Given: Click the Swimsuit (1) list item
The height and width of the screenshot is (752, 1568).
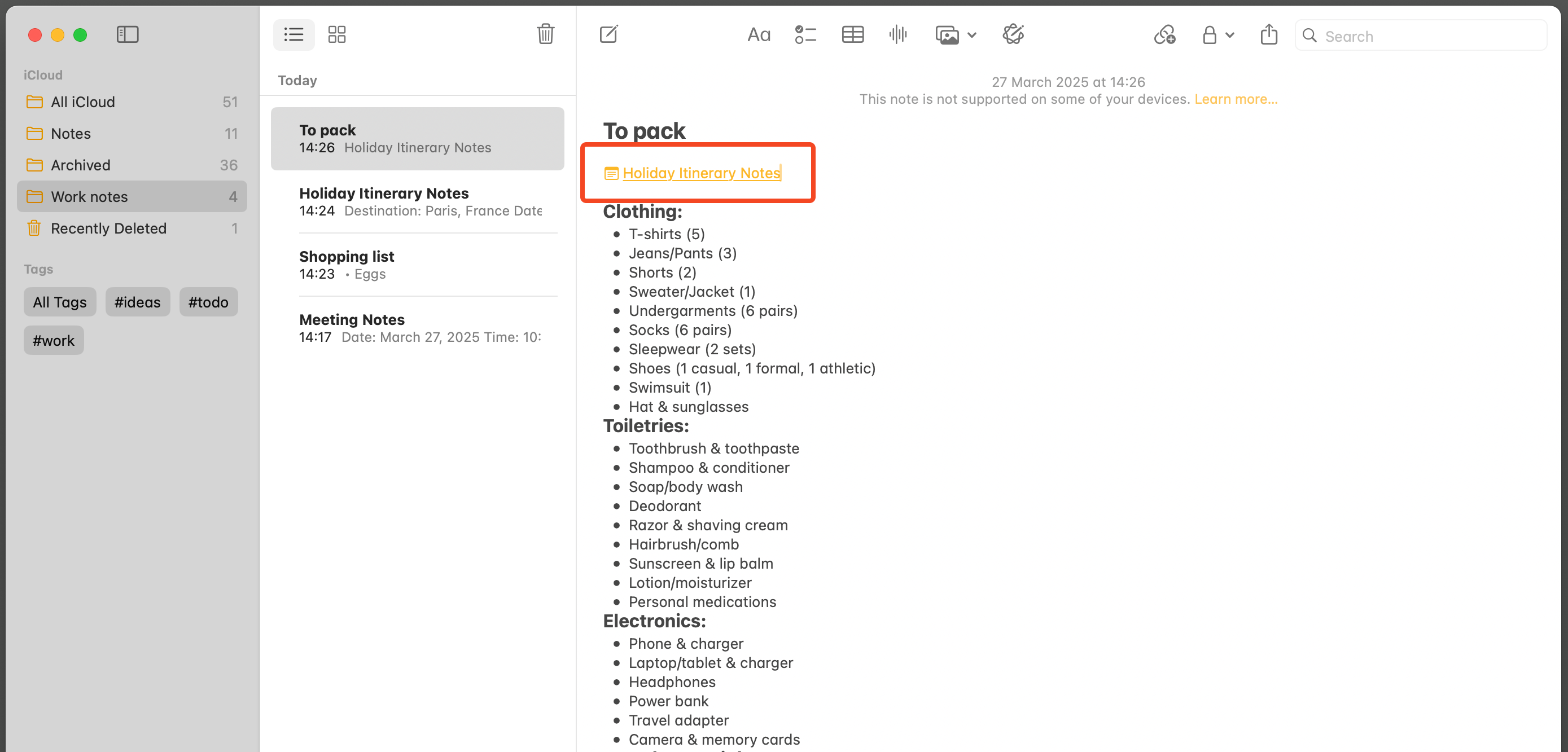Looking at the screenshot, I should pyautogui.click(x=669, y=388).
